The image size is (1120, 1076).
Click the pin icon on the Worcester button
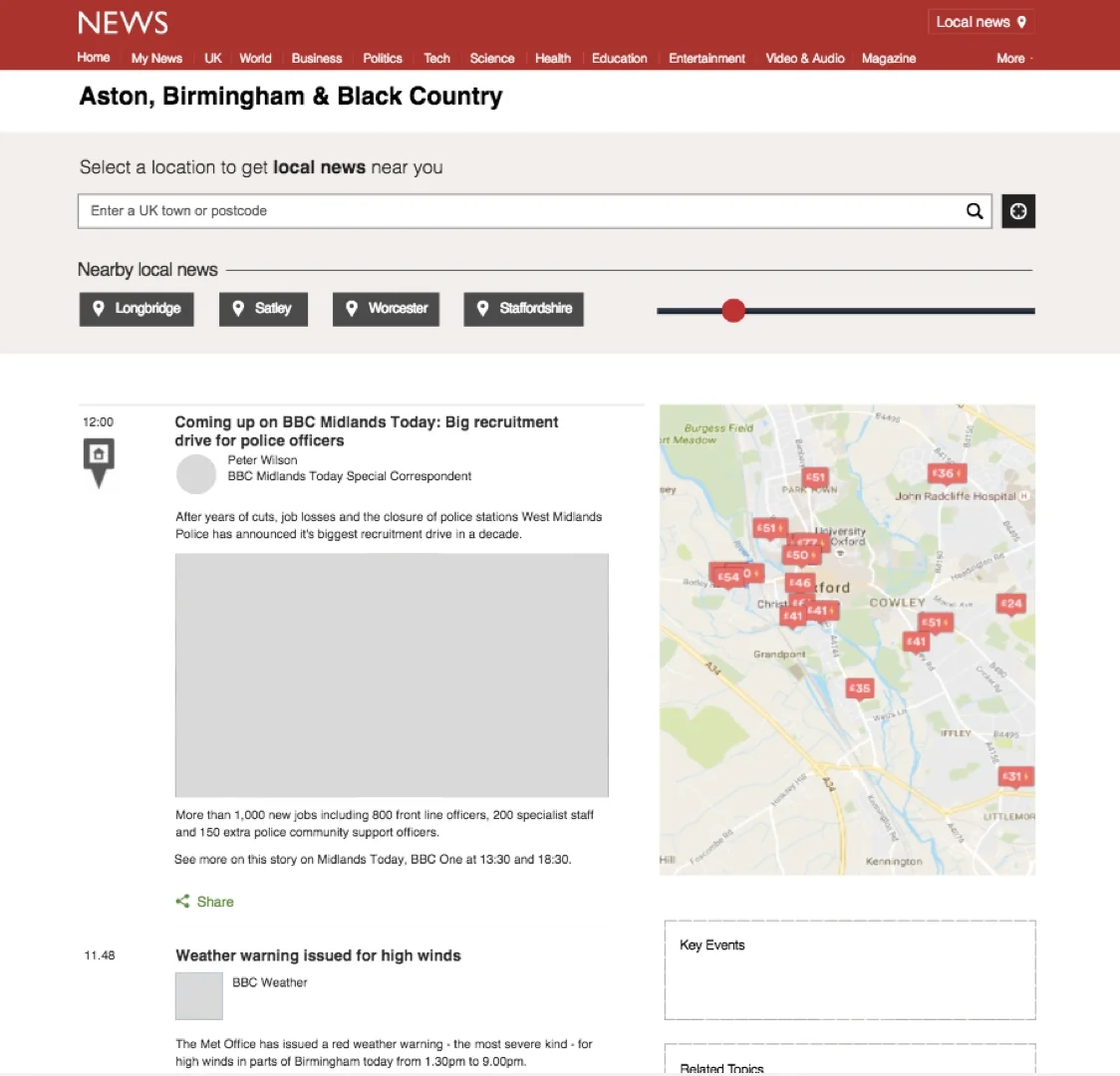[352, 309]
